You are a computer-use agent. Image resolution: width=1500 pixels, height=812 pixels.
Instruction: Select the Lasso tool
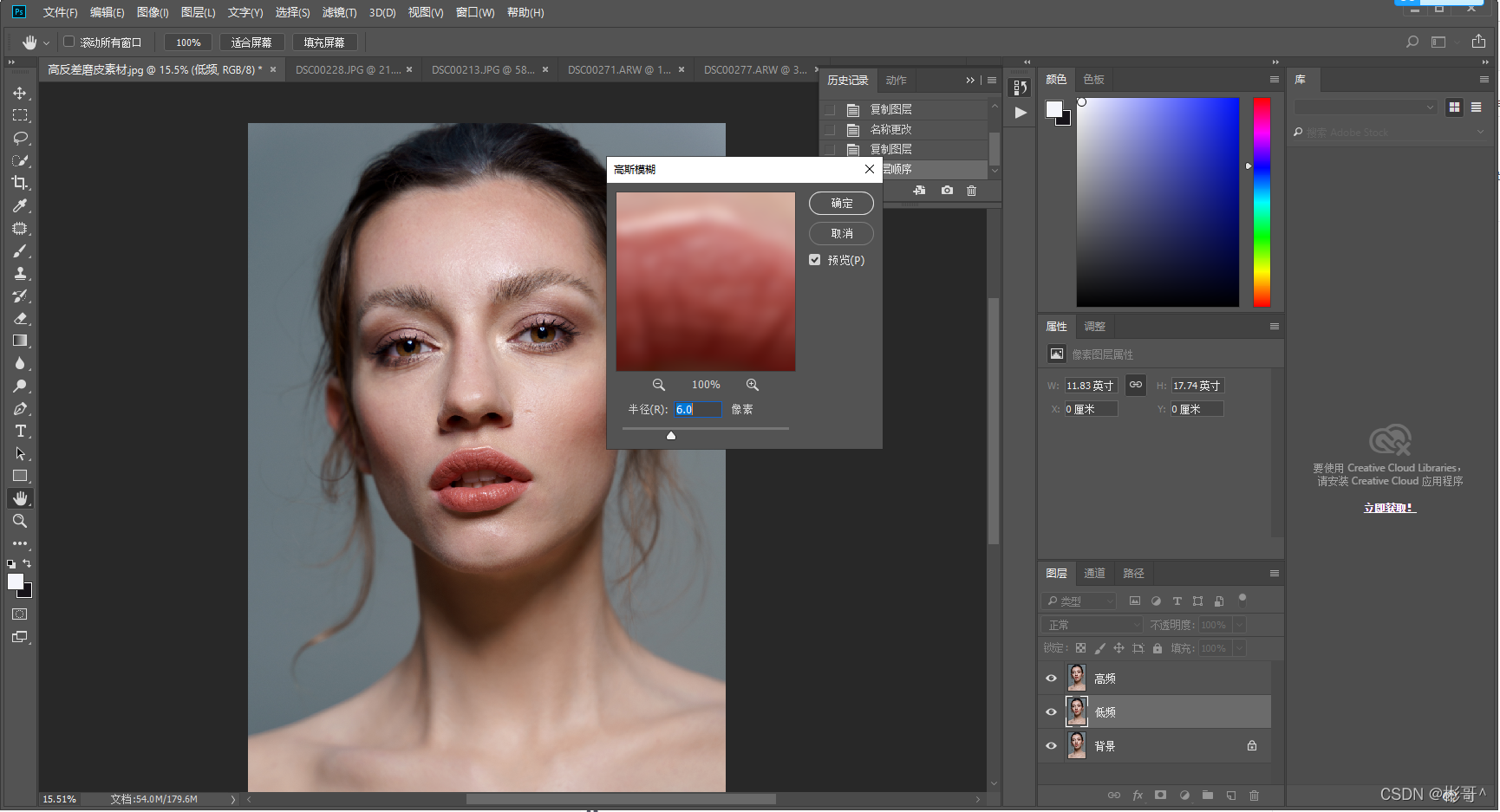point(20,138)
